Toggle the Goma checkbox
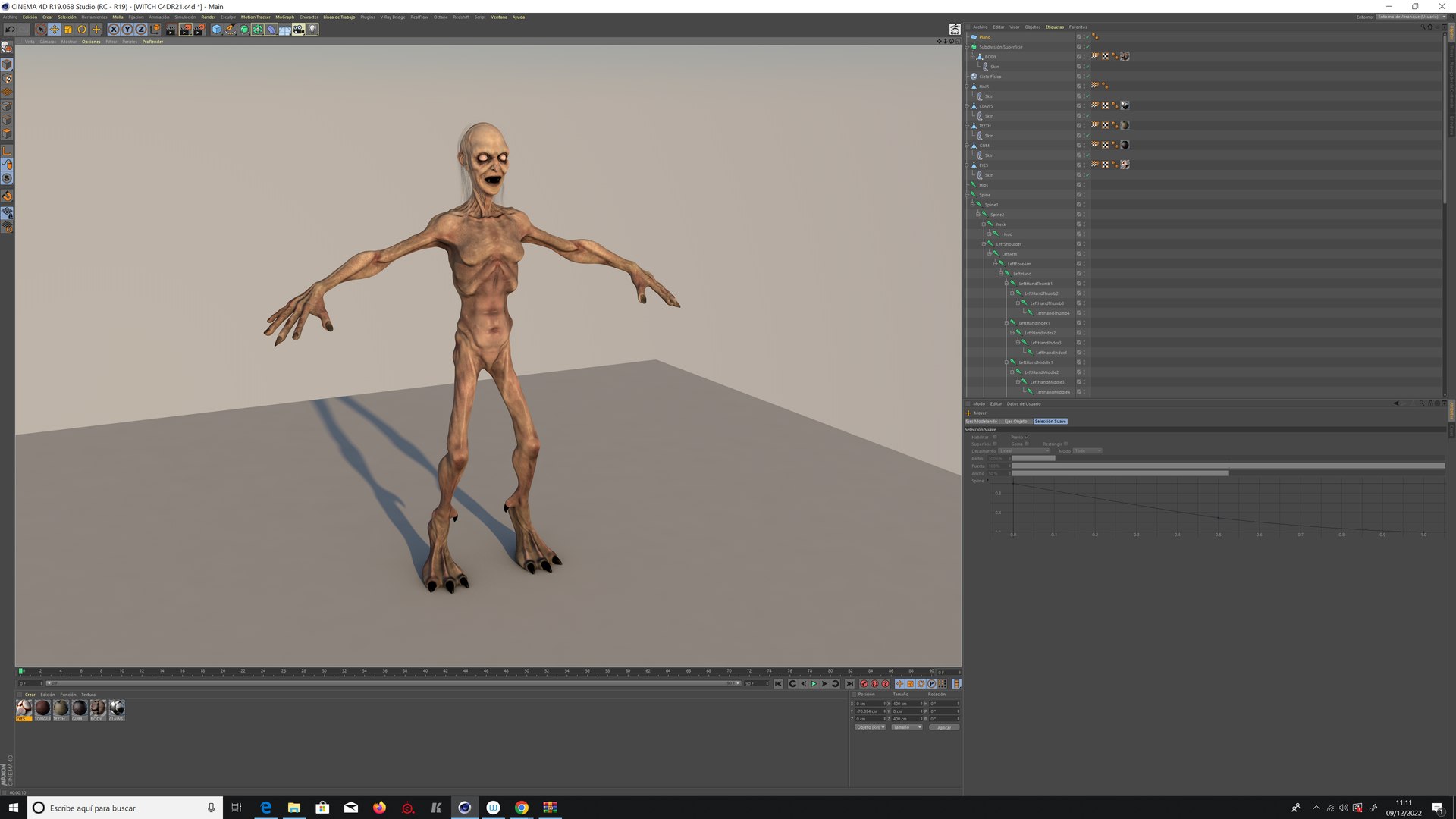 point(1027,444)
